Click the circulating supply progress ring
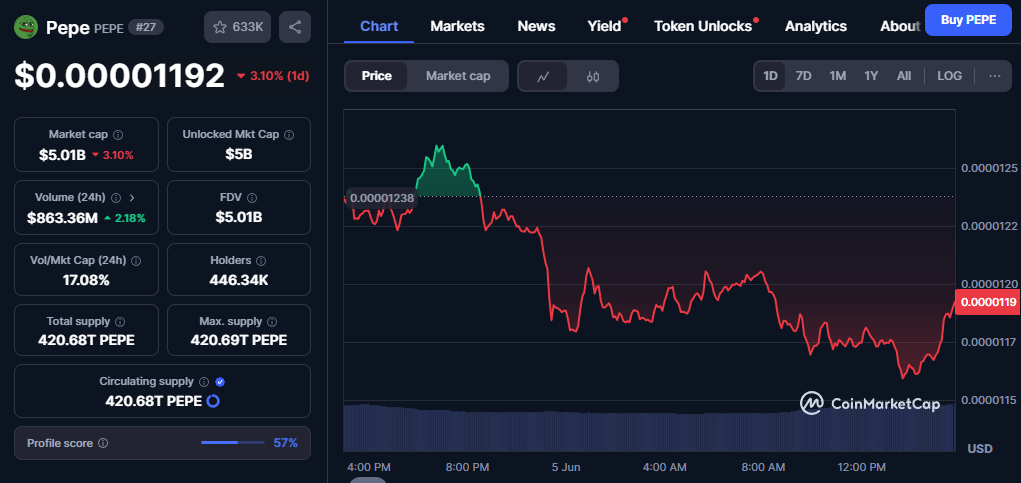This screenshot has height=483, width=1021. pyautogui.click(x=213, y=401)
